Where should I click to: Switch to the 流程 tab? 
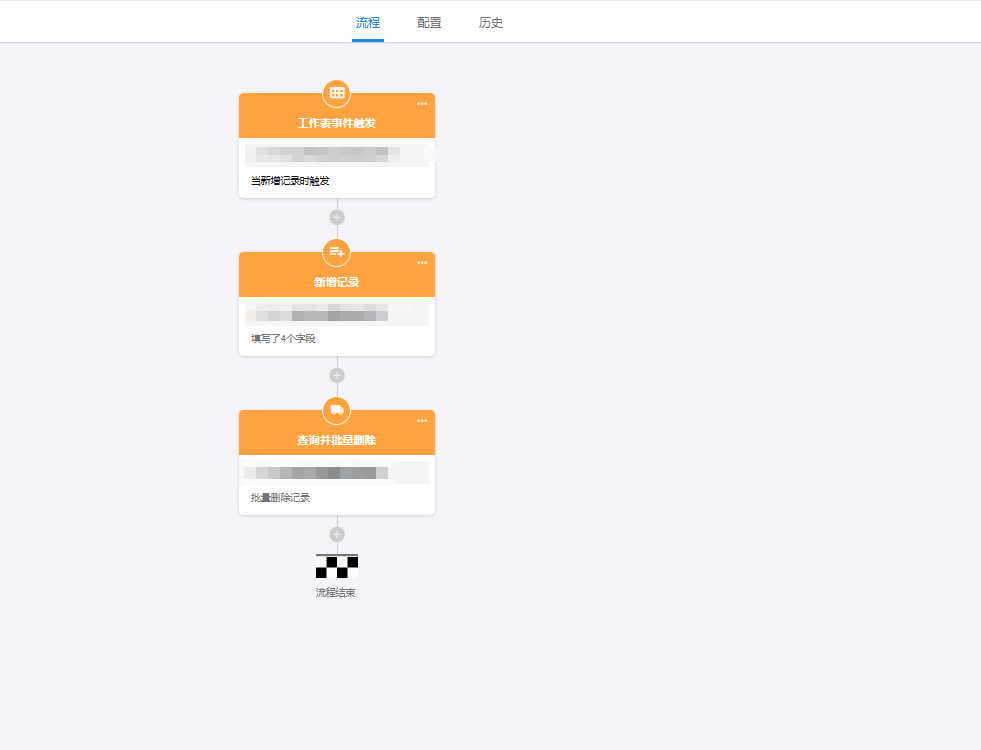pos(368,23)
